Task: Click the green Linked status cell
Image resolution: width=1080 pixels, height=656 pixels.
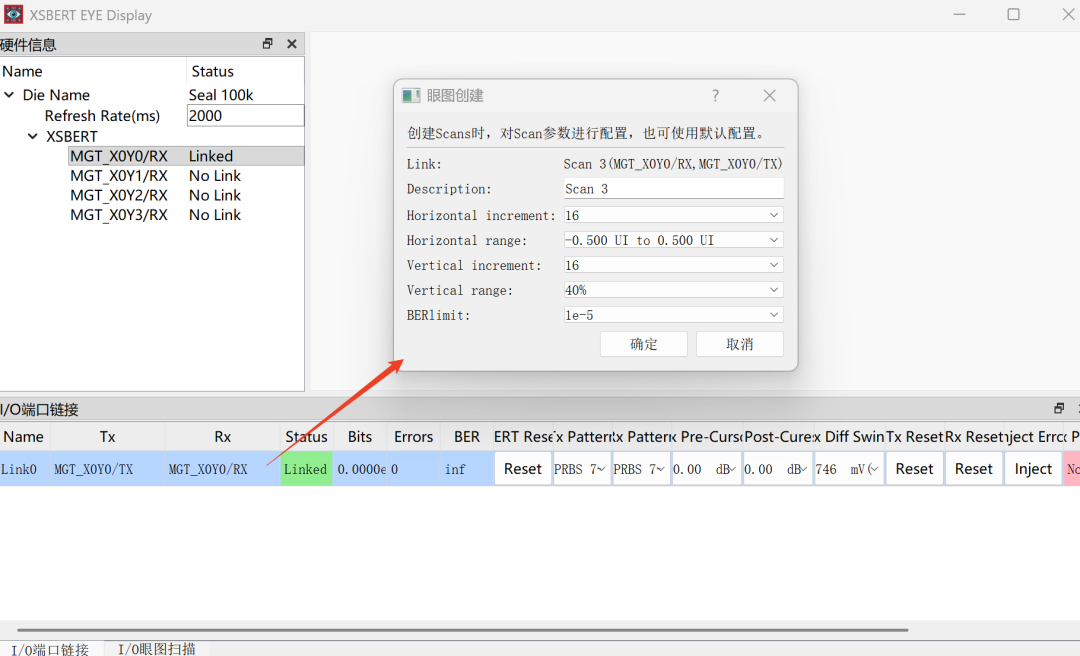Action: point(306,469)
